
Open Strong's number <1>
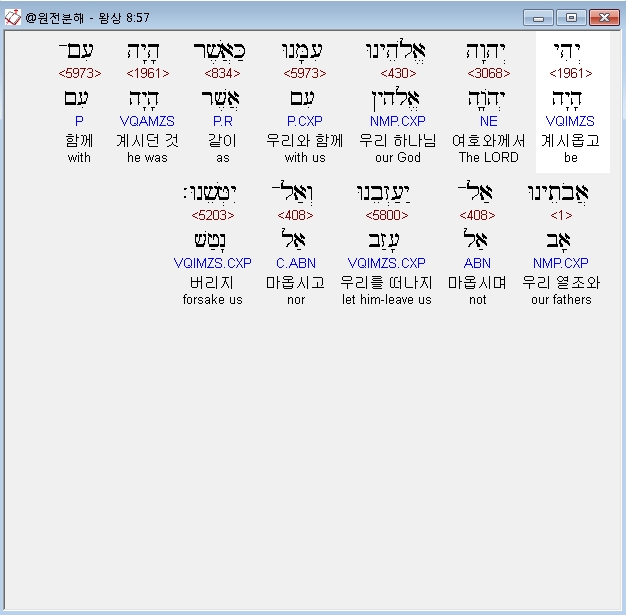pyautogui.click(x=561, y=216)
